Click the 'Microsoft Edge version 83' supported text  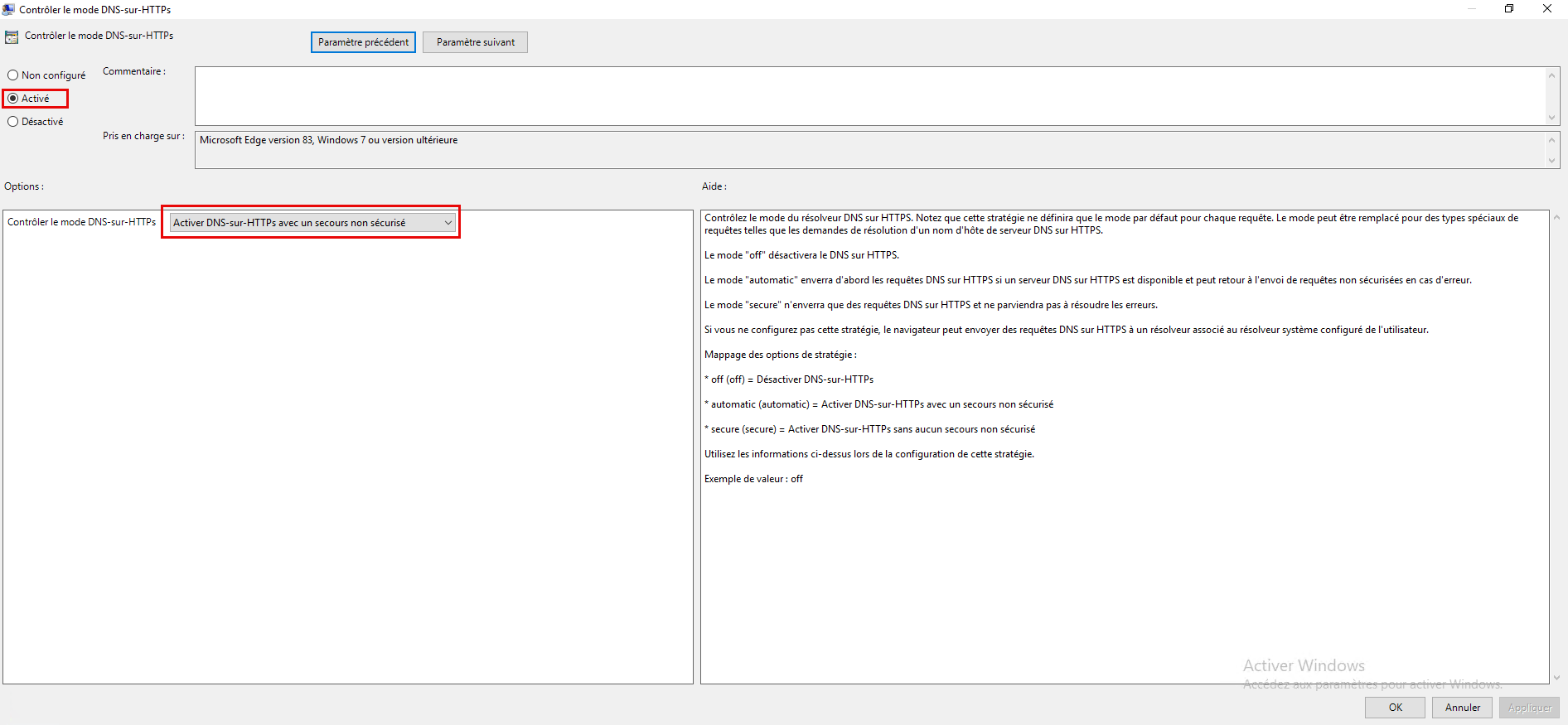point(328,140)
